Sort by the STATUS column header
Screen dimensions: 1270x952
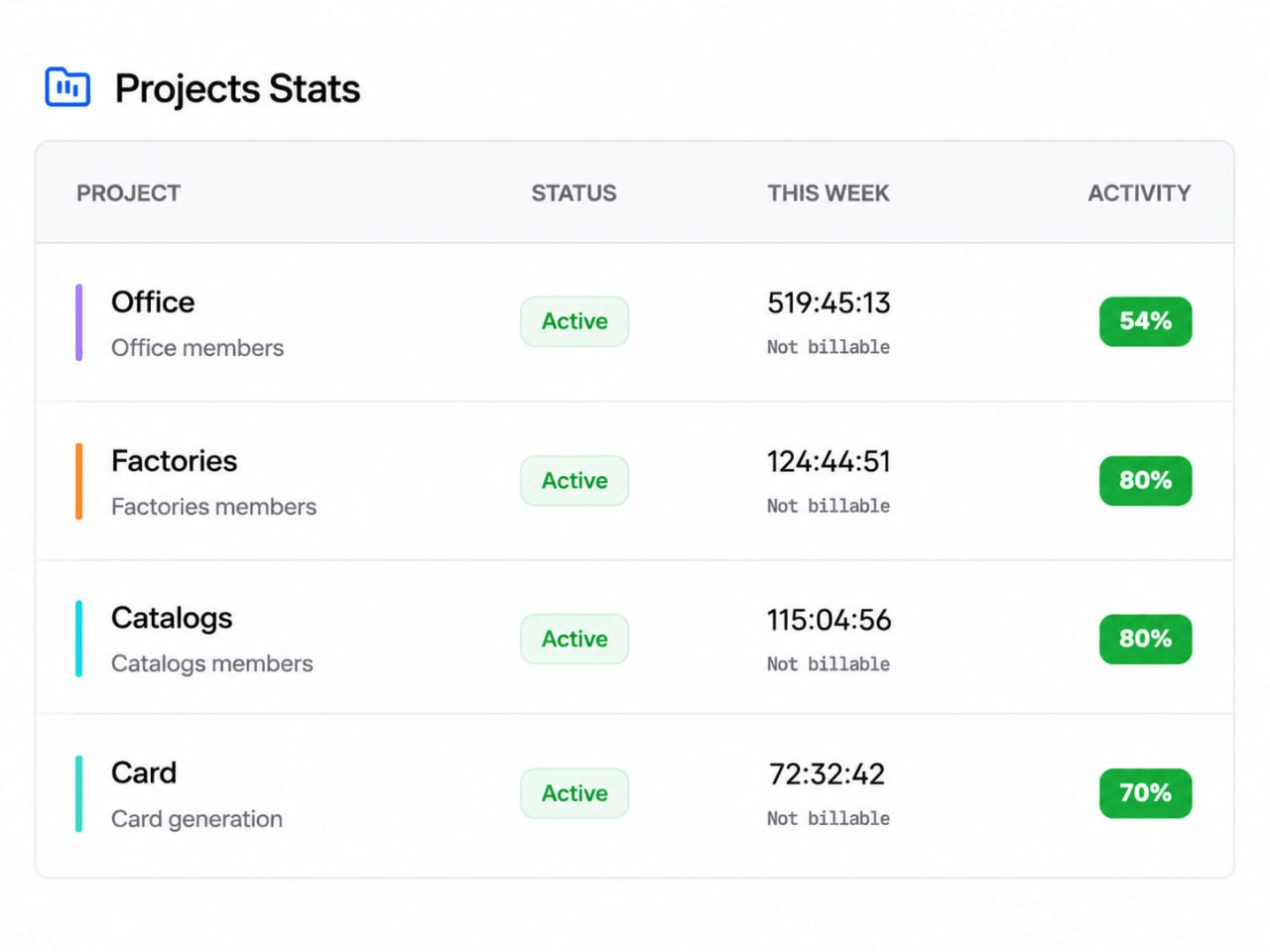(573, 193)
